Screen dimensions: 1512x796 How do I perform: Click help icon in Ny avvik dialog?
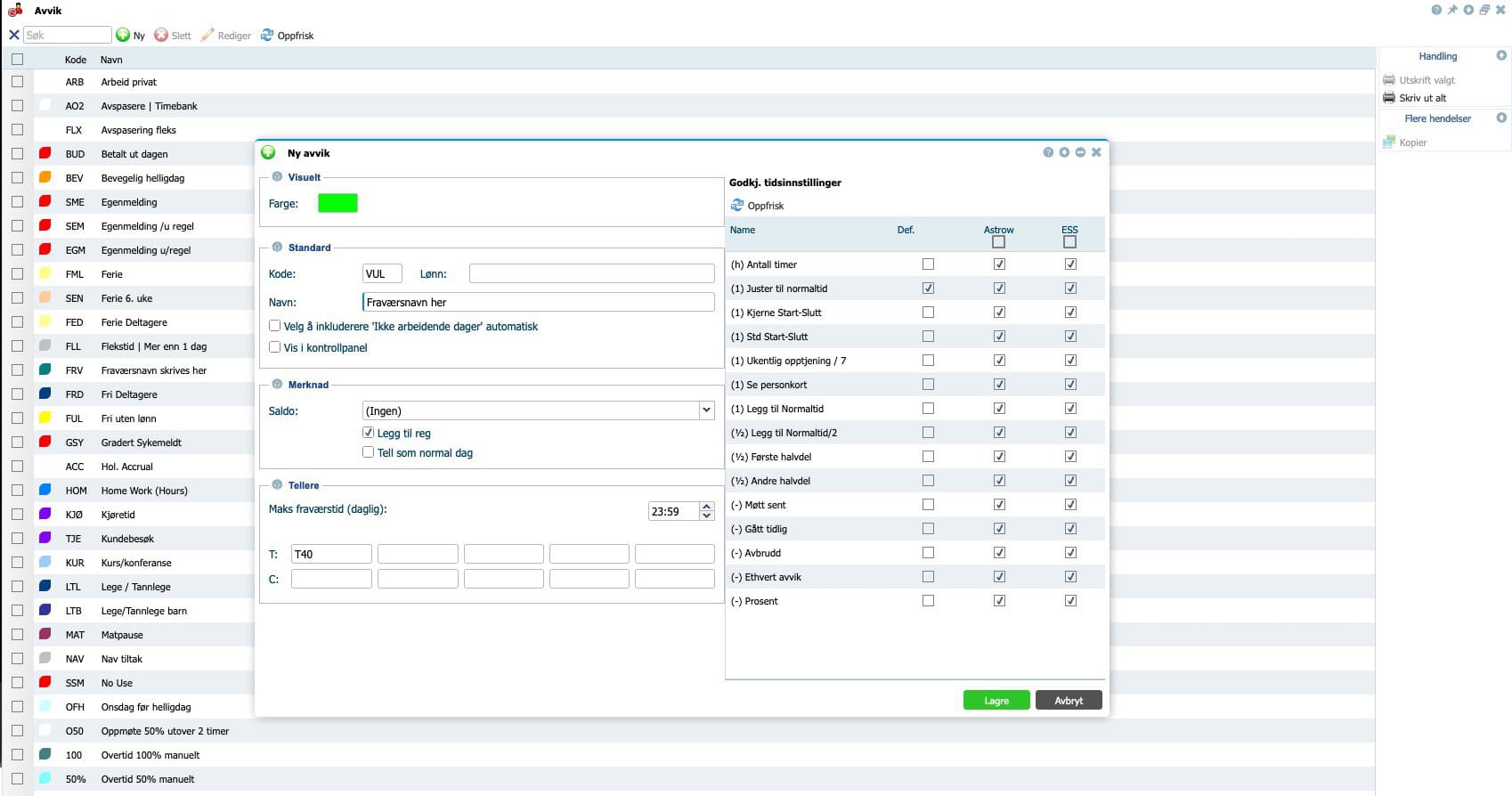[x=1048, y=152]
